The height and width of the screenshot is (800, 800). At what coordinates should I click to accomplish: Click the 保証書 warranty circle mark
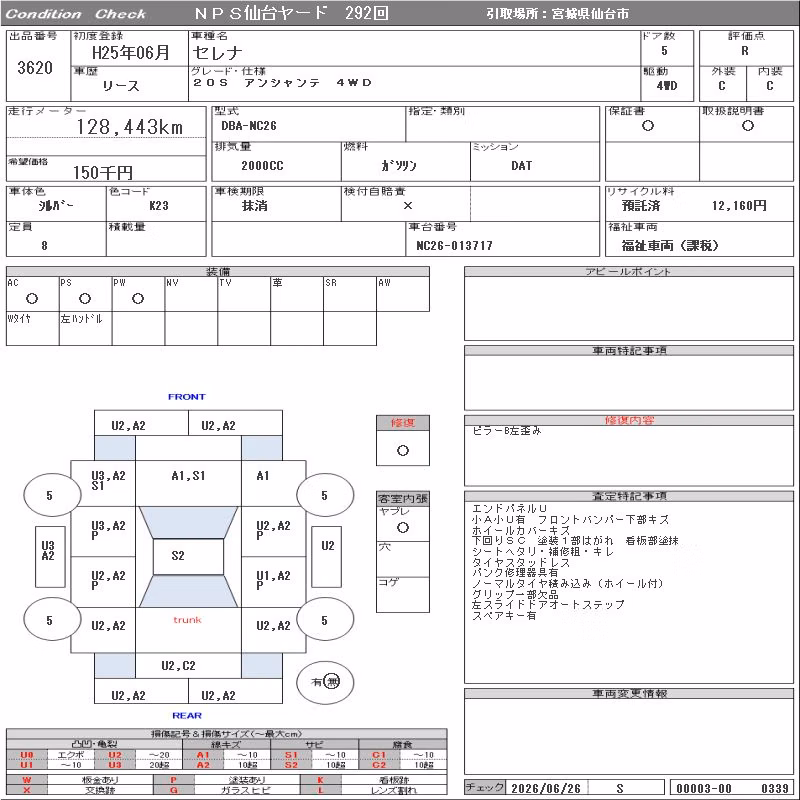(647, 126)
